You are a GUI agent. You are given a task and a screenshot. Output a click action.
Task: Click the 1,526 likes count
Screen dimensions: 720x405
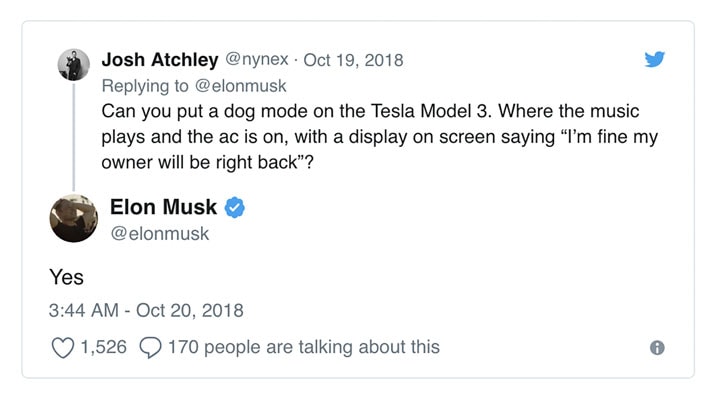(104, 347)
